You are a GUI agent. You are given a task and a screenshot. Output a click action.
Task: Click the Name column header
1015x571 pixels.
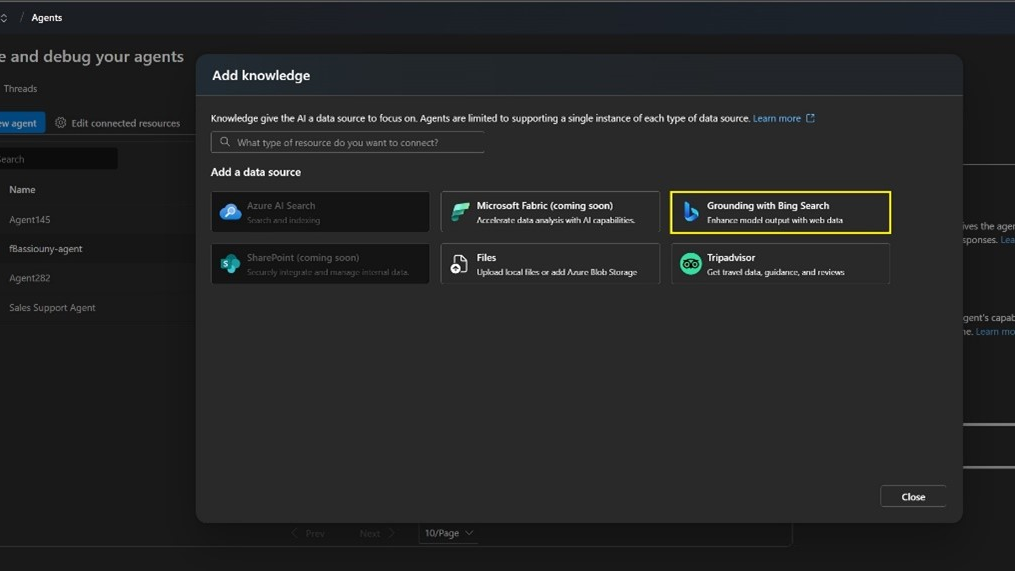[22, 190]
